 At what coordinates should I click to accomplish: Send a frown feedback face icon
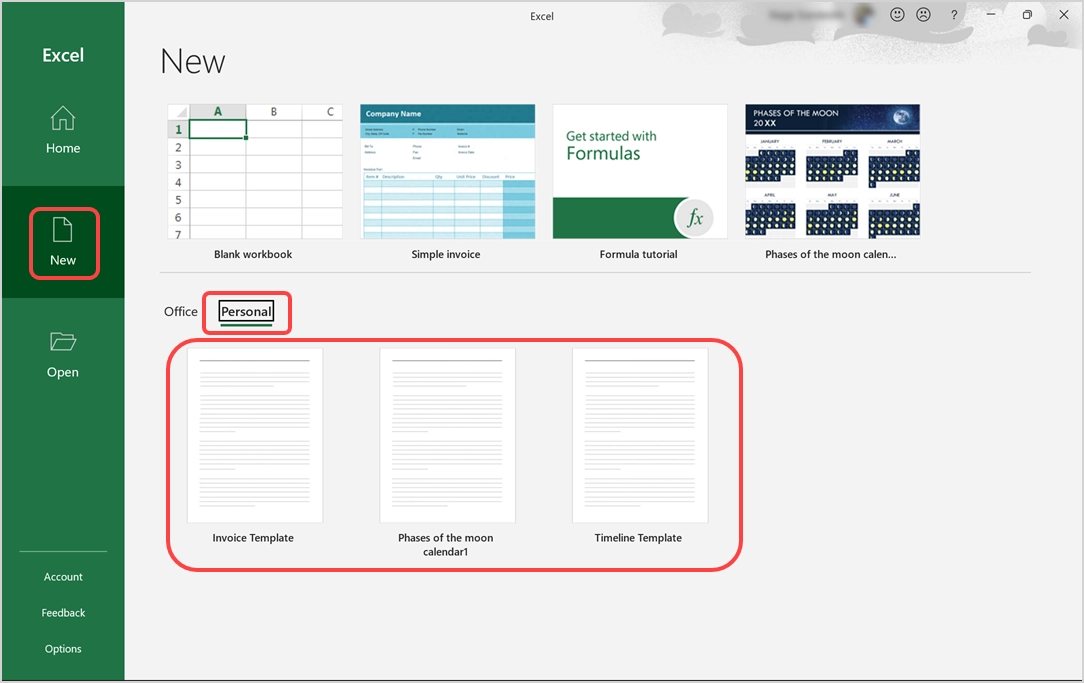923,15
